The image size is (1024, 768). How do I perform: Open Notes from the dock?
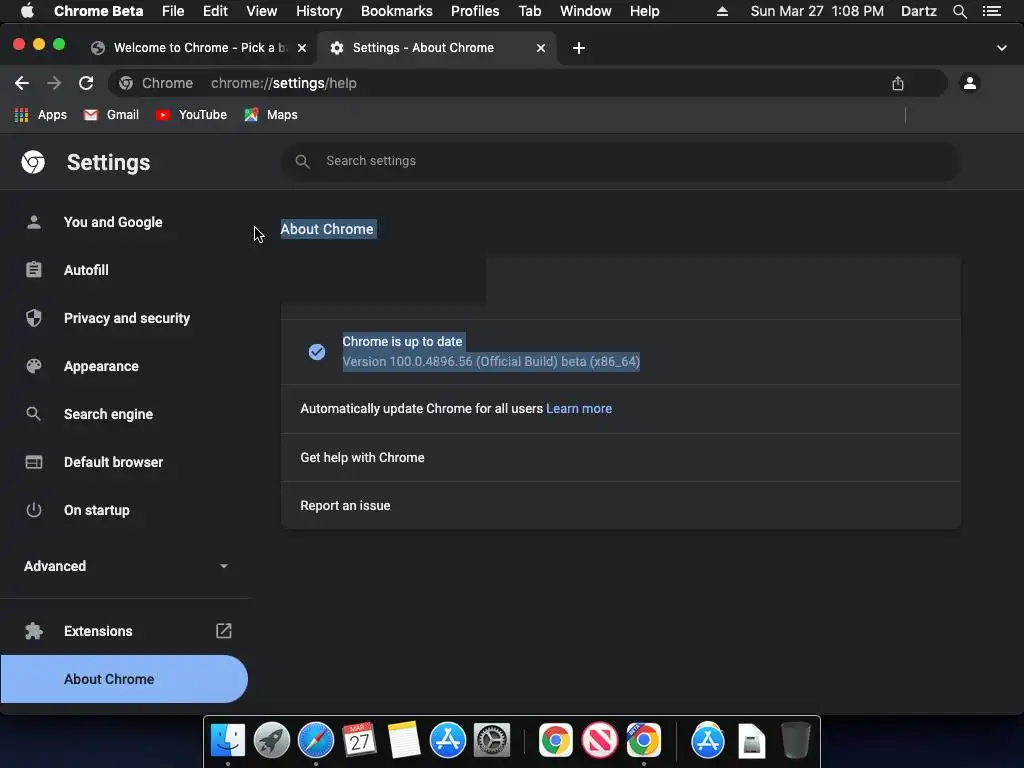[404, 740]
